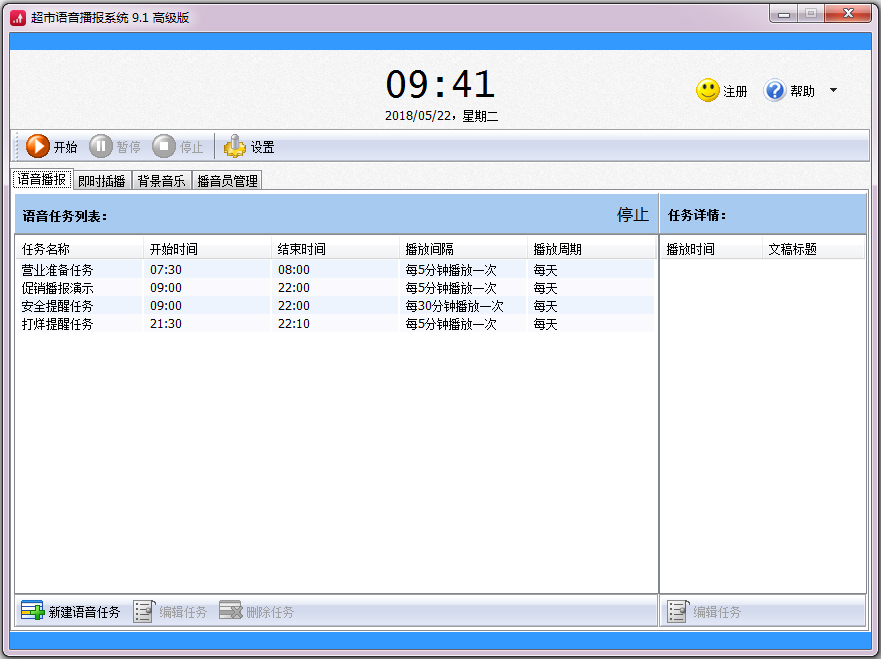This screenshot has width=881, height=659.
Task: Sort by the 任务名称 column header
Action: click(79, 249)
